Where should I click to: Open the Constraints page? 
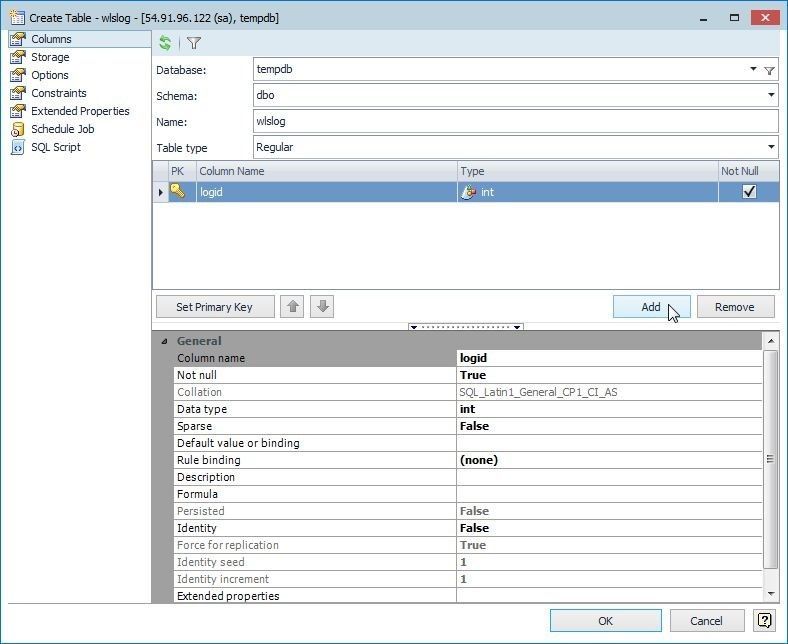[x=59, y=93]
